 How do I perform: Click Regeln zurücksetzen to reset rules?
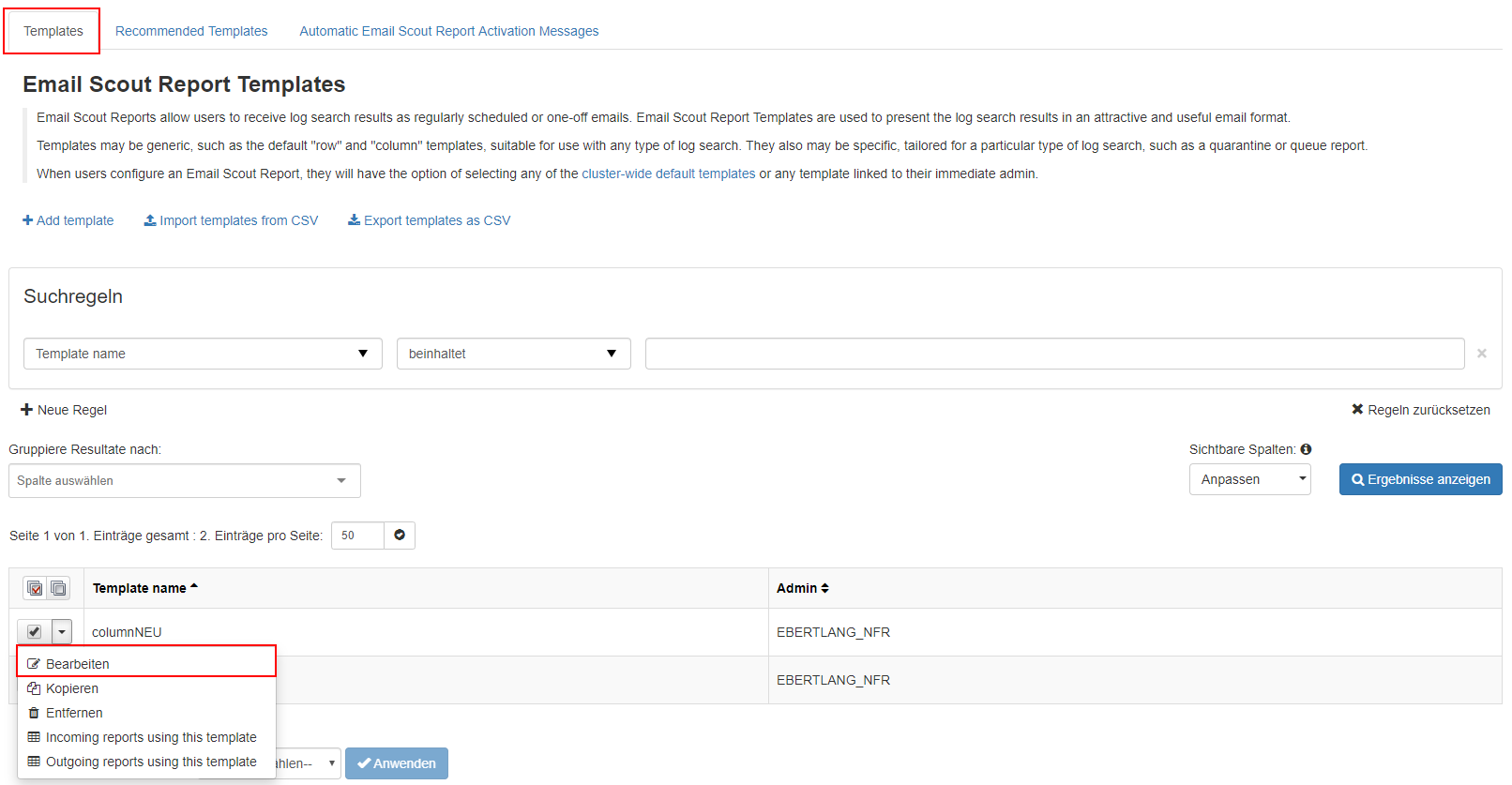tap(1421, 410)
